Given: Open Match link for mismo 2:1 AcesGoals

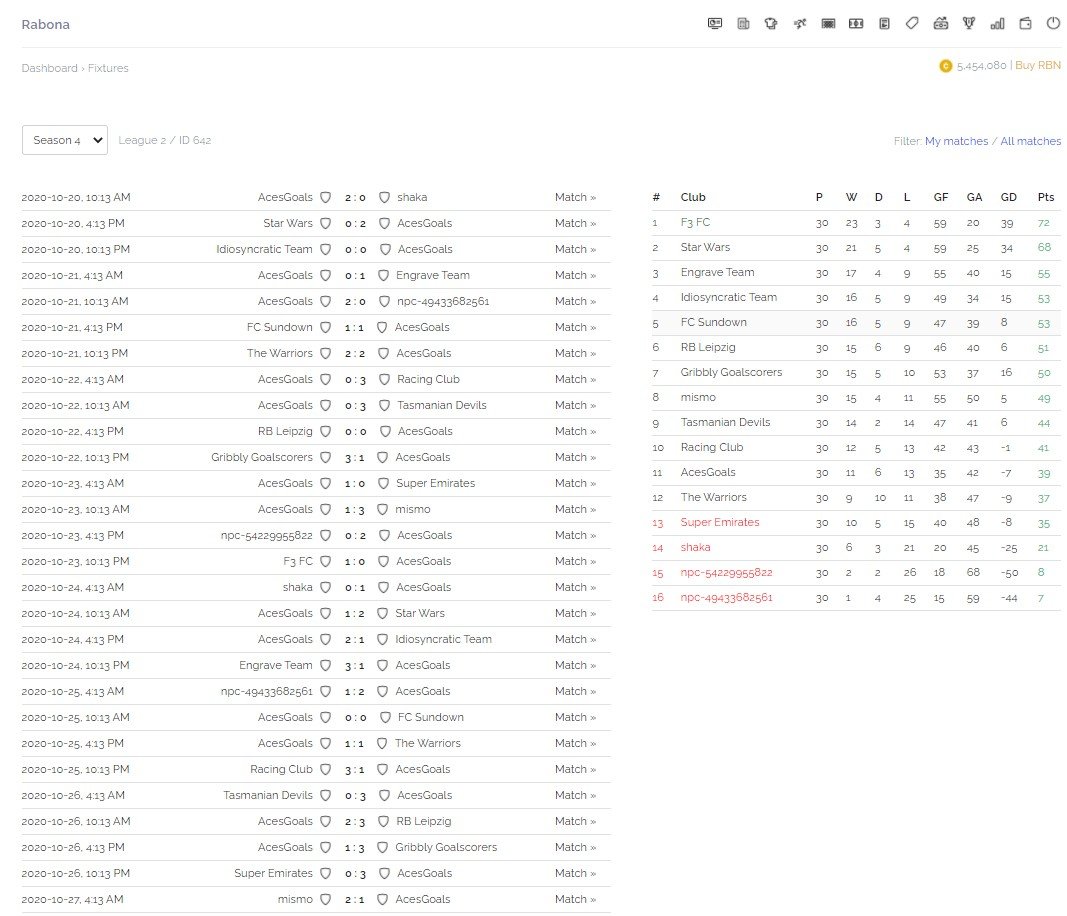Looking at the screenshot, I should pos(575,900).
